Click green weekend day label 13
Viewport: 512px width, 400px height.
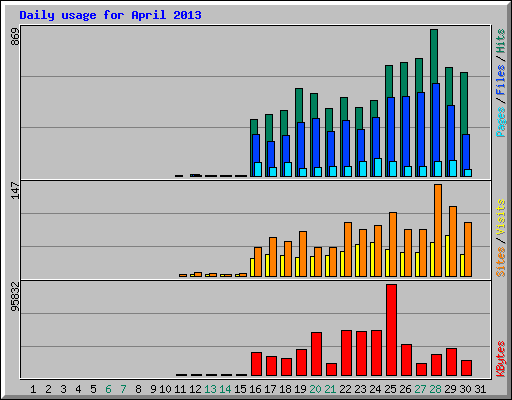(210, 389)
